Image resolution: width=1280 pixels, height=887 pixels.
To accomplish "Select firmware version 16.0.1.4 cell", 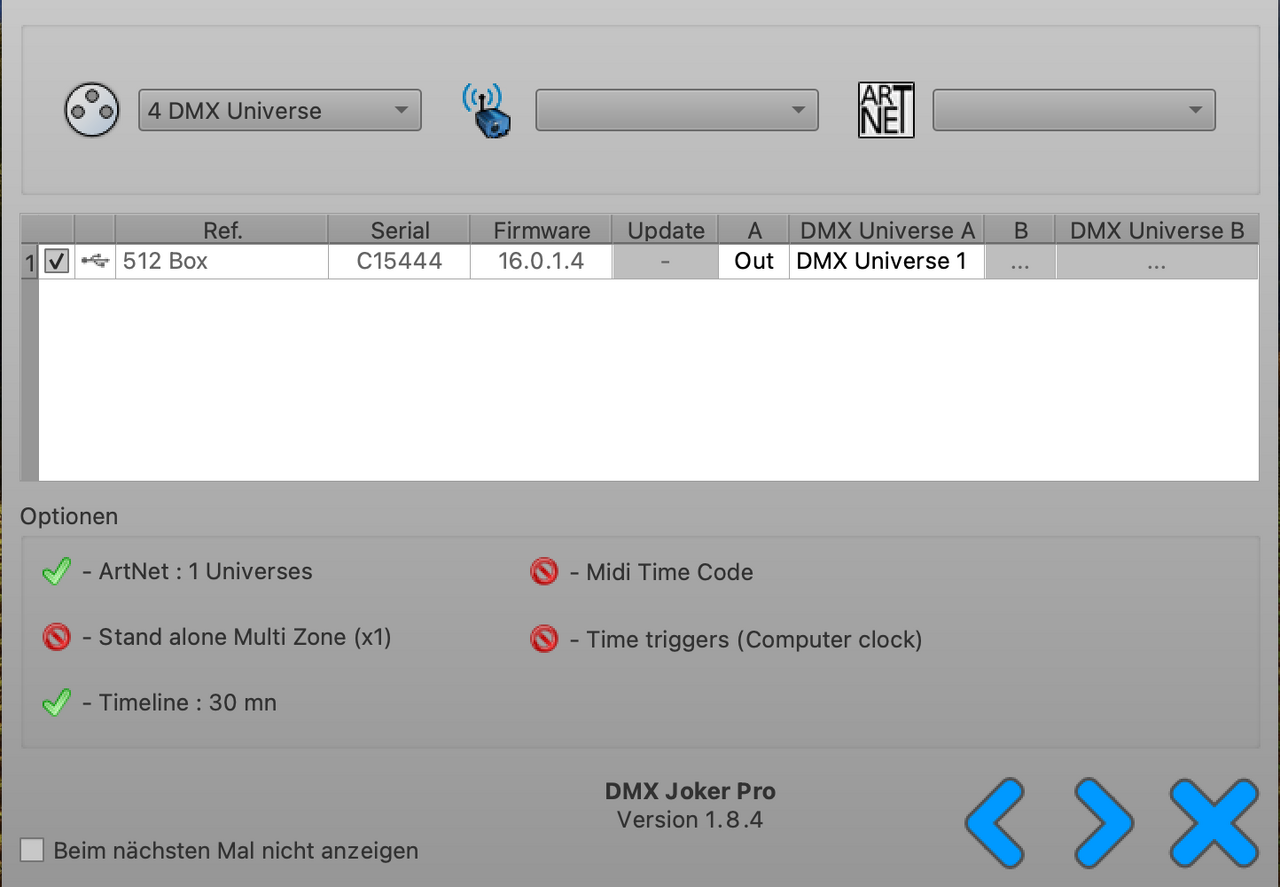I will 541,261.
